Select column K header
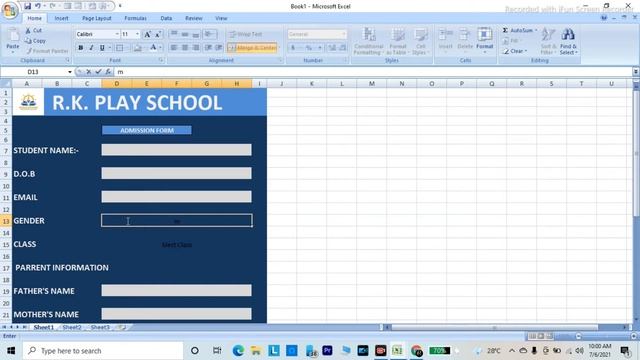This screenshot has width=640, height=360. (x=311, y=84)
